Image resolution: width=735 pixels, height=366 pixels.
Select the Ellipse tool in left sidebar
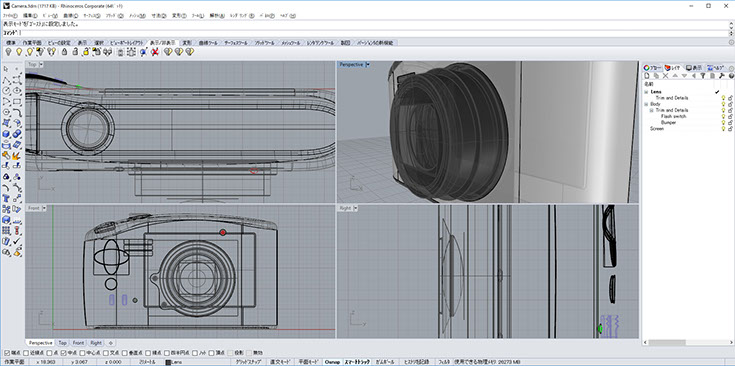17,90
